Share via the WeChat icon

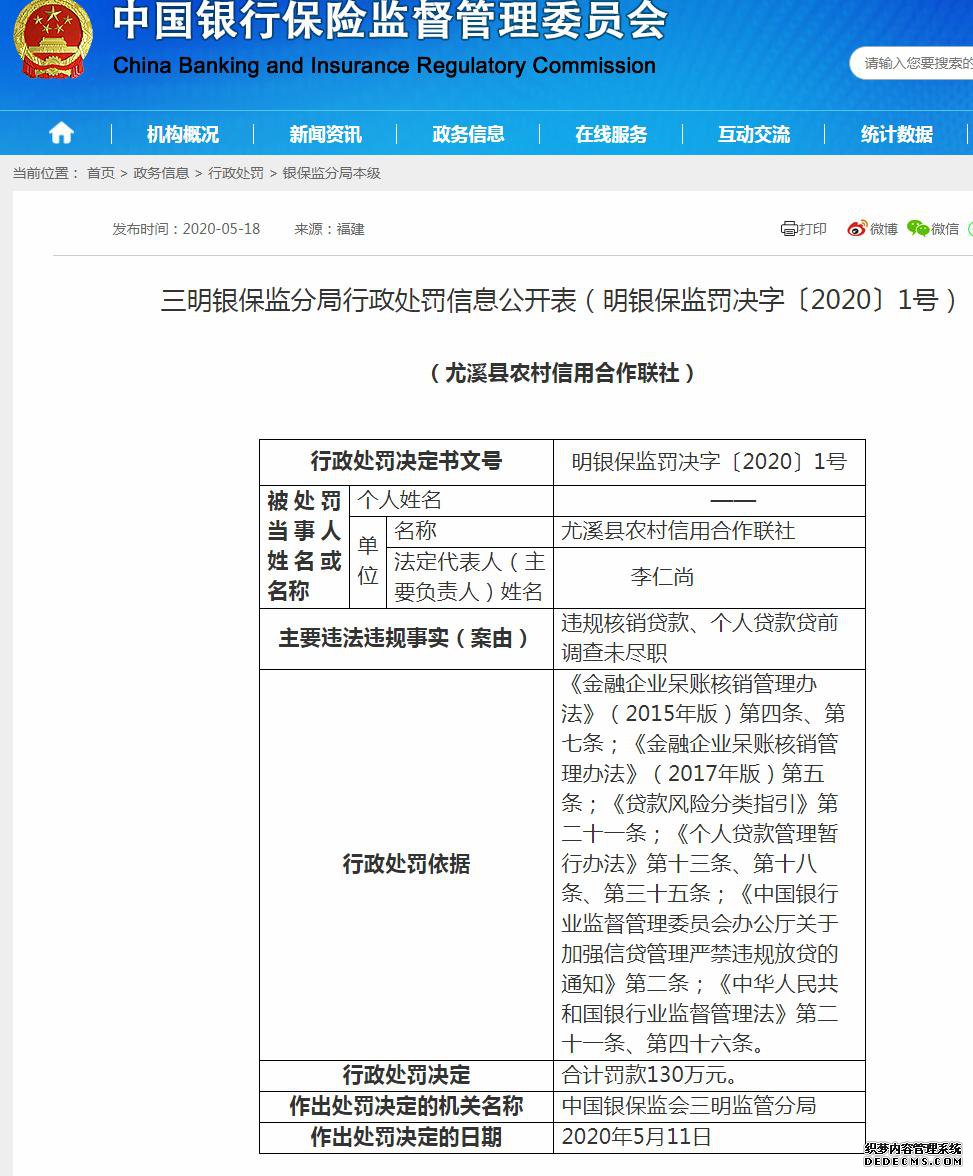coord(917,229)
